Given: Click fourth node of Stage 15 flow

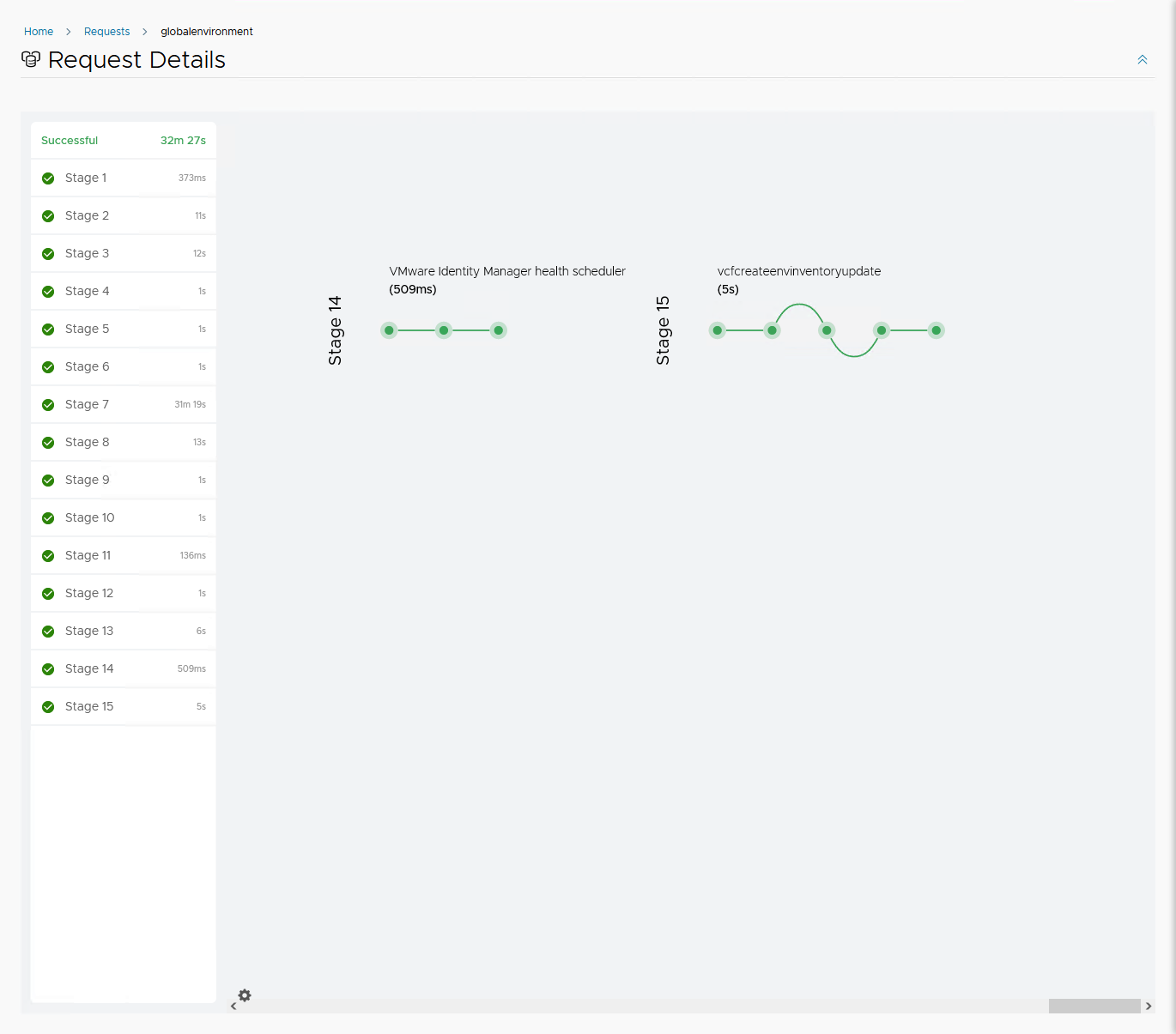Looking at the screenshot, I should tap(882, 330).
